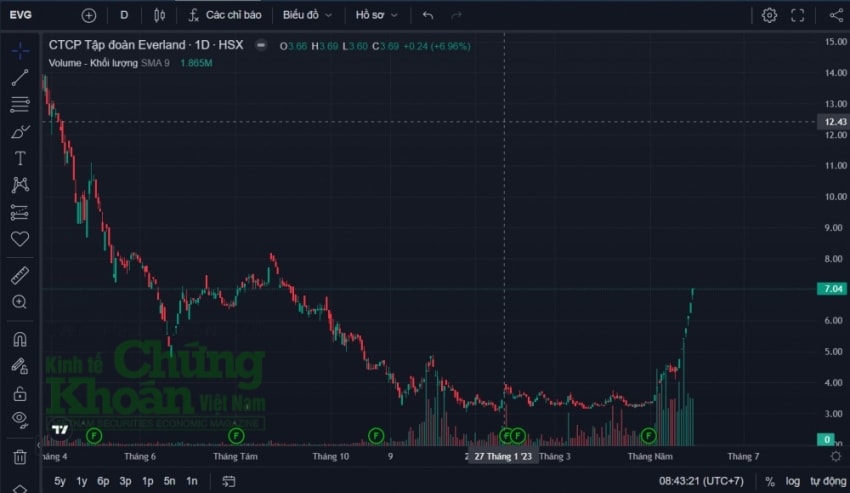This screenshot has width=850, height=493.
Task: Open chart settings gear
Action: 769,15
